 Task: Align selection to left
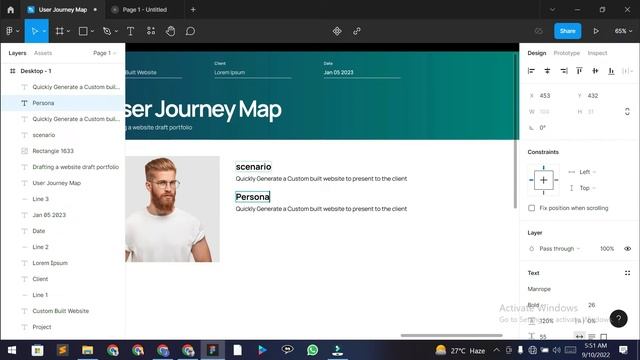531,71
